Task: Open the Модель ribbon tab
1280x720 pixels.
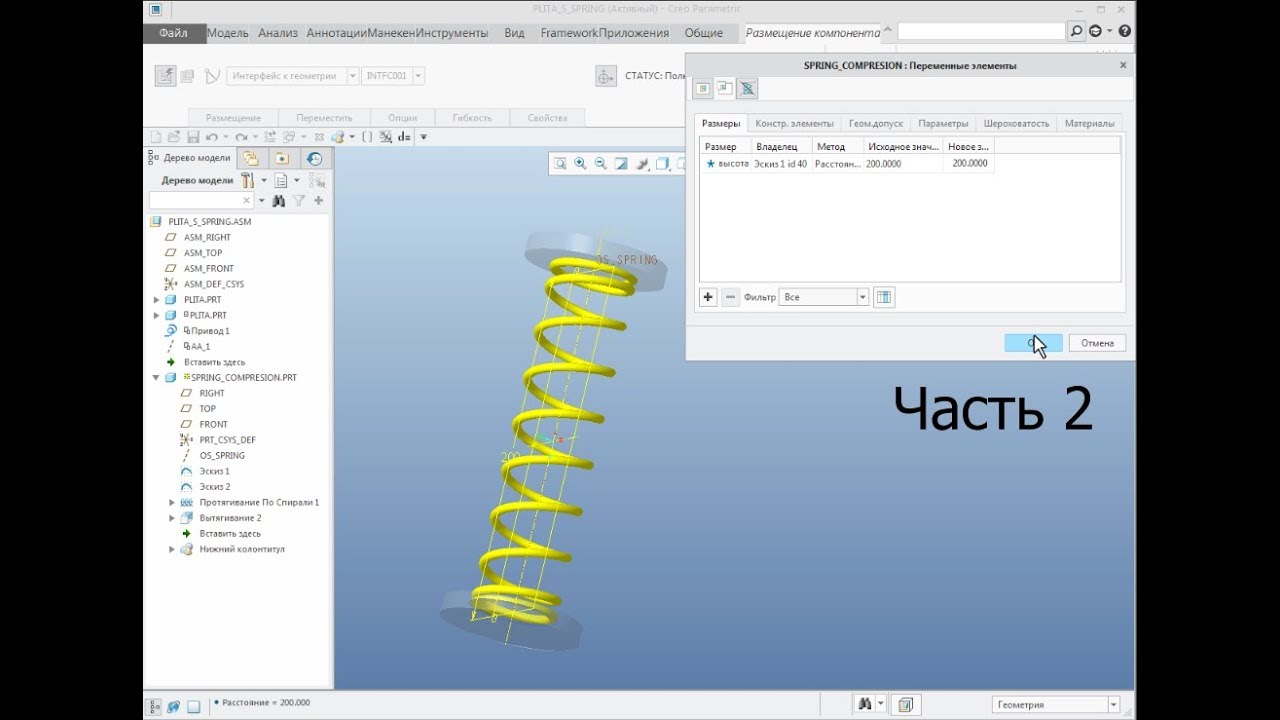Action: pyautogui.click(x=228, y=33)
